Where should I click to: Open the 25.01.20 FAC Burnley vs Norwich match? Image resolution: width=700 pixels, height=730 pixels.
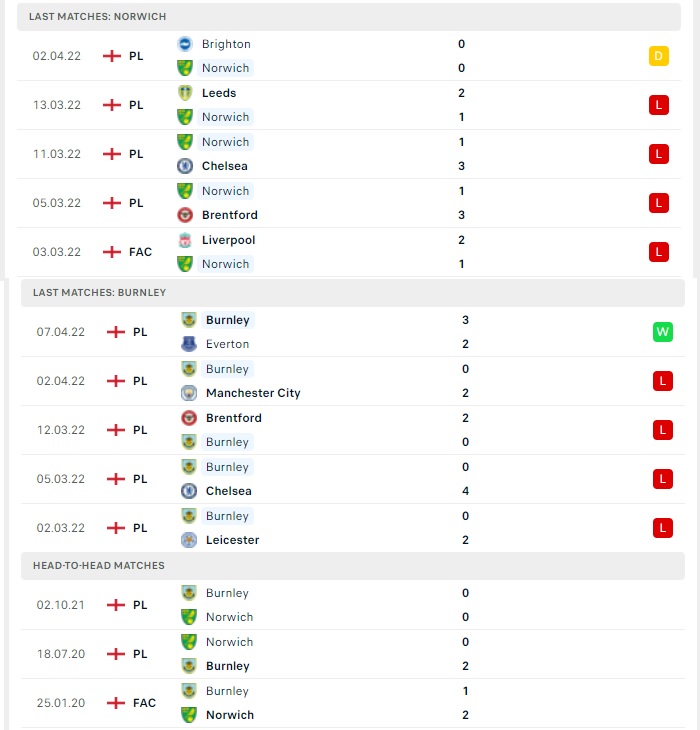353,703
